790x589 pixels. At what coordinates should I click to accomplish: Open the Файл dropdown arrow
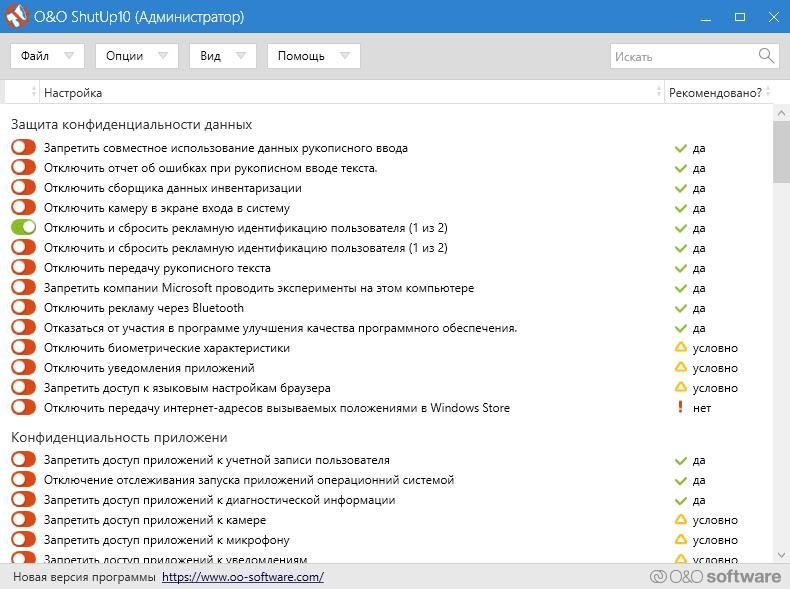click(69, 55)
